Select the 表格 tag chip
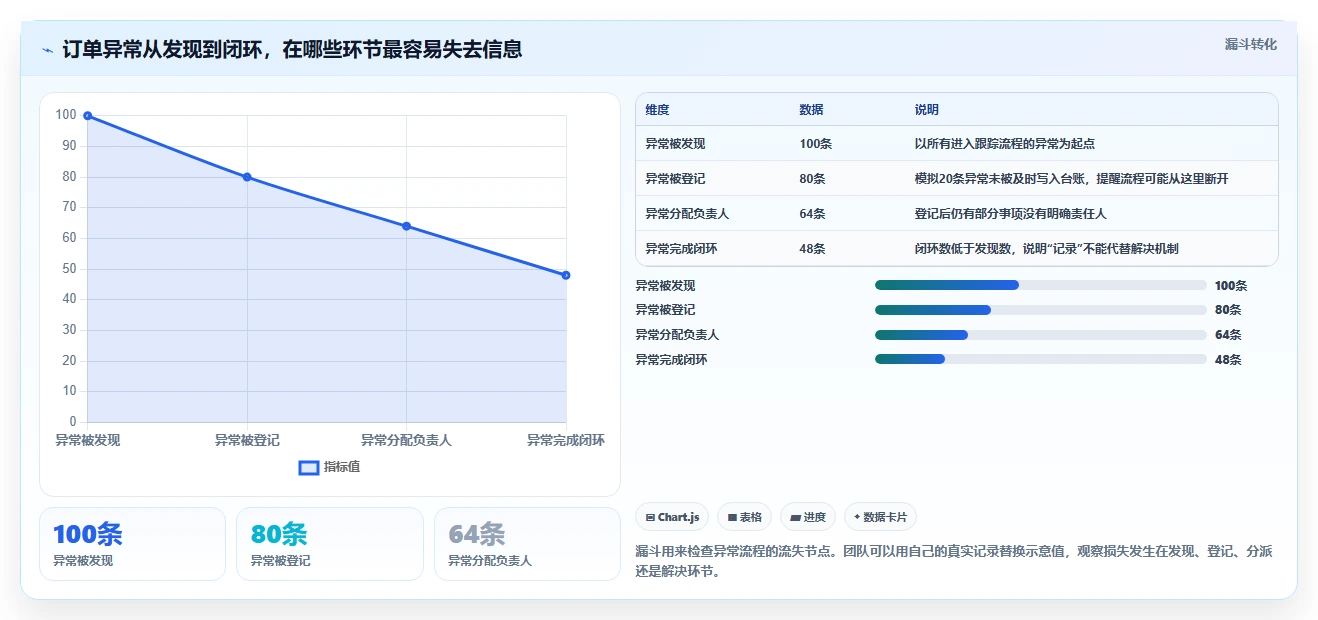Screen dimensions: 1318x620 coord(745,517)
